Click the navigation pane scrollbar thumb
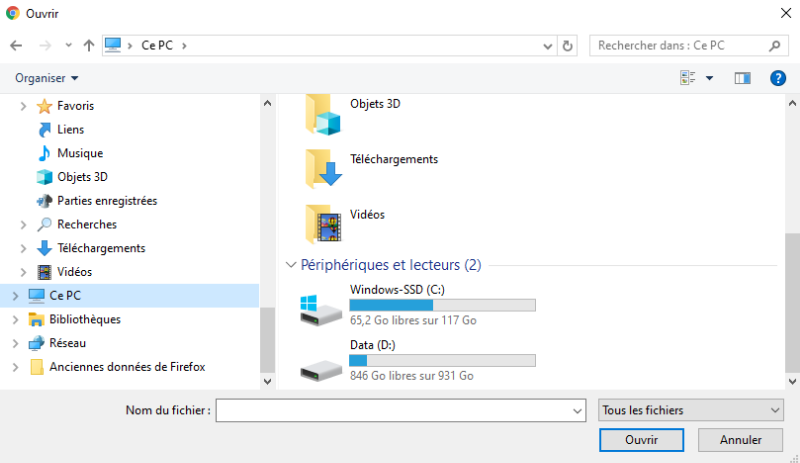The height and width of the screenshot is (463, 800). point(267,340)
